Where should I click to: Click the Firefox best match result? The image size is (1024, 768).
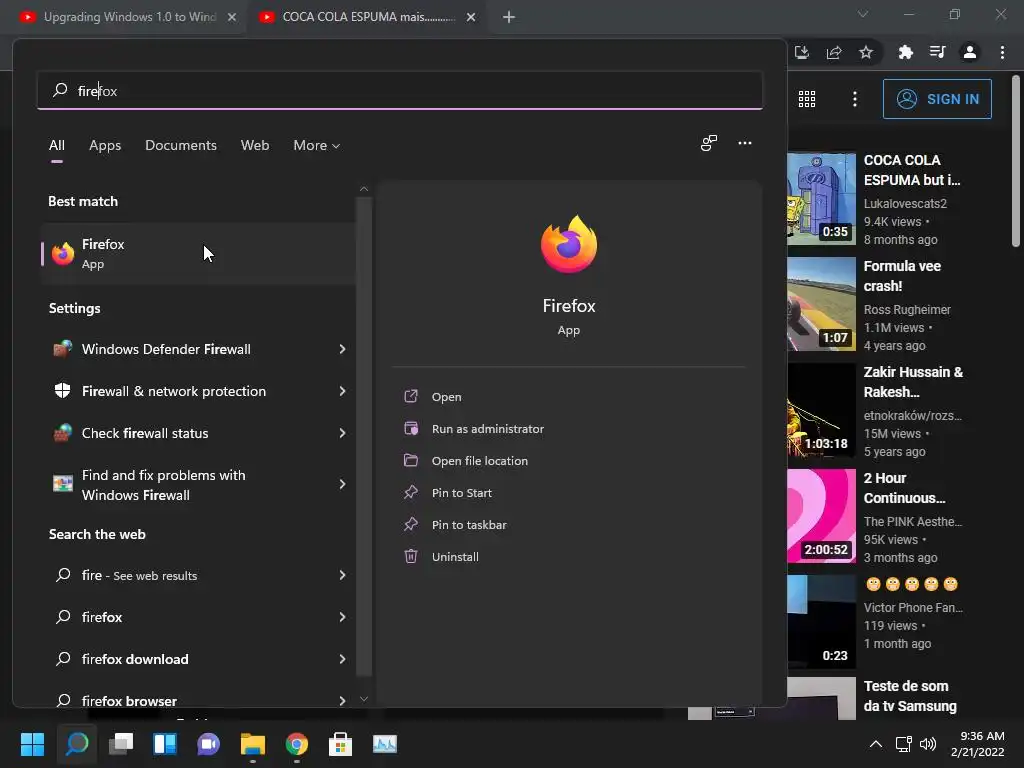click(x=198, y=253)
